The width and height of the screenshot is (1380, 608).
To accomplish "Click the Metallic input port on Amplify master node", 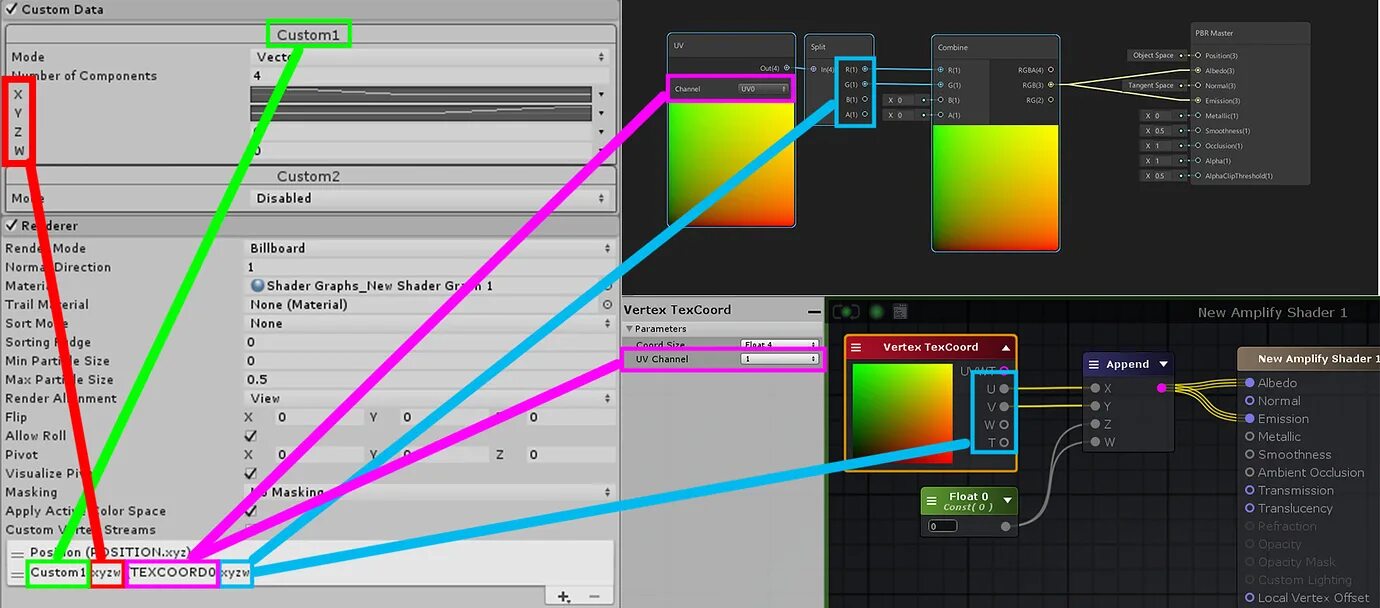I will (1249, 437).
